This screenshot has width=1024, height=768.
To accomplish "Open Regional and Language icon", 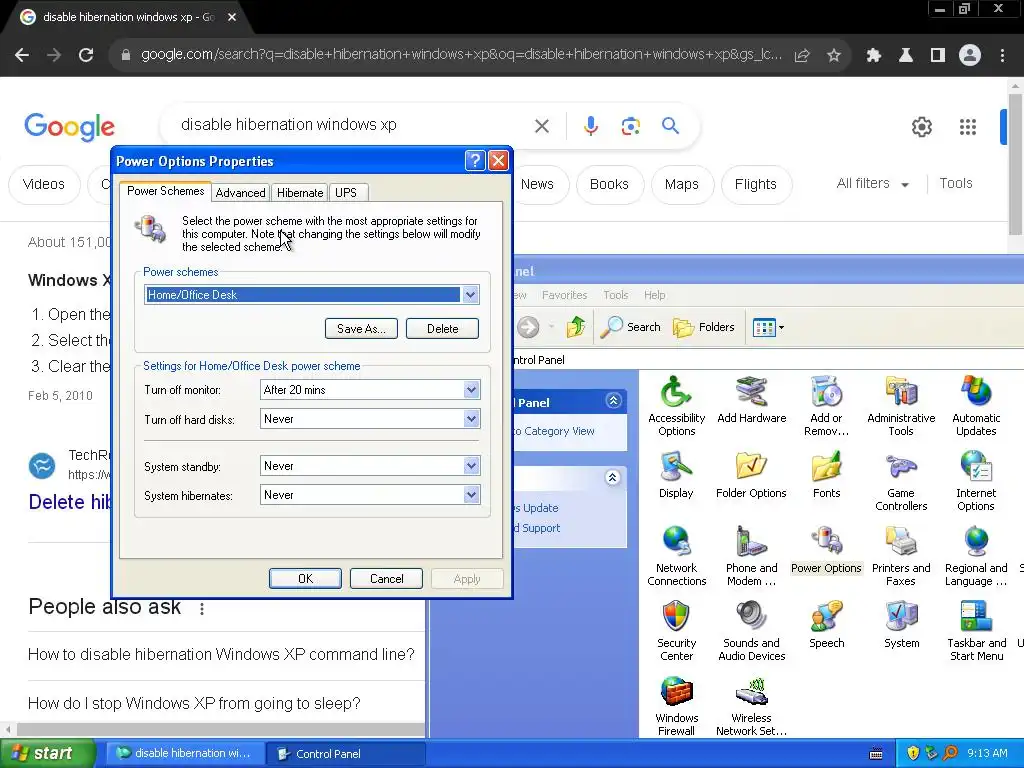I will 976,556.
